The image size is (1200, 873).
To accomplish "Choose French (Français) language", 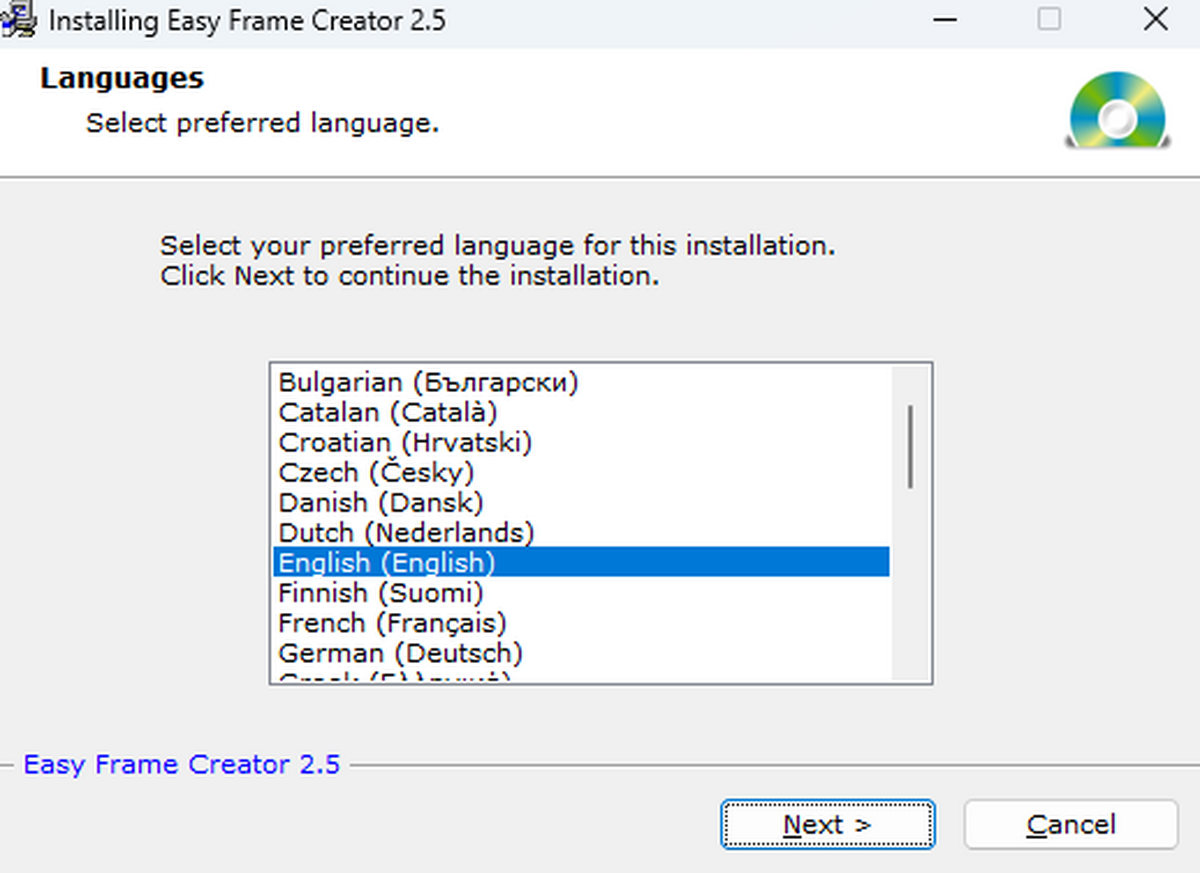I will pyautogui.click(x=581, y=622).
